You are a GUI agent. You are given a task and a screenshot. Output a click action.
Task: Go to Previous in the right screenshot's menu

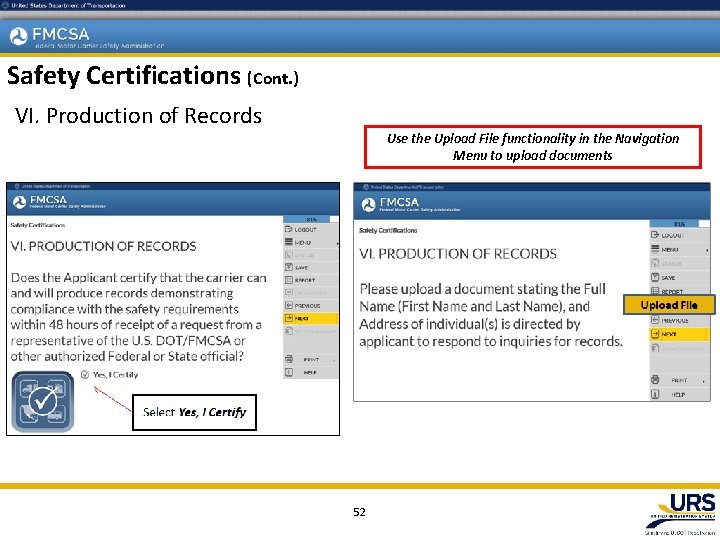(x=680, y=320)
